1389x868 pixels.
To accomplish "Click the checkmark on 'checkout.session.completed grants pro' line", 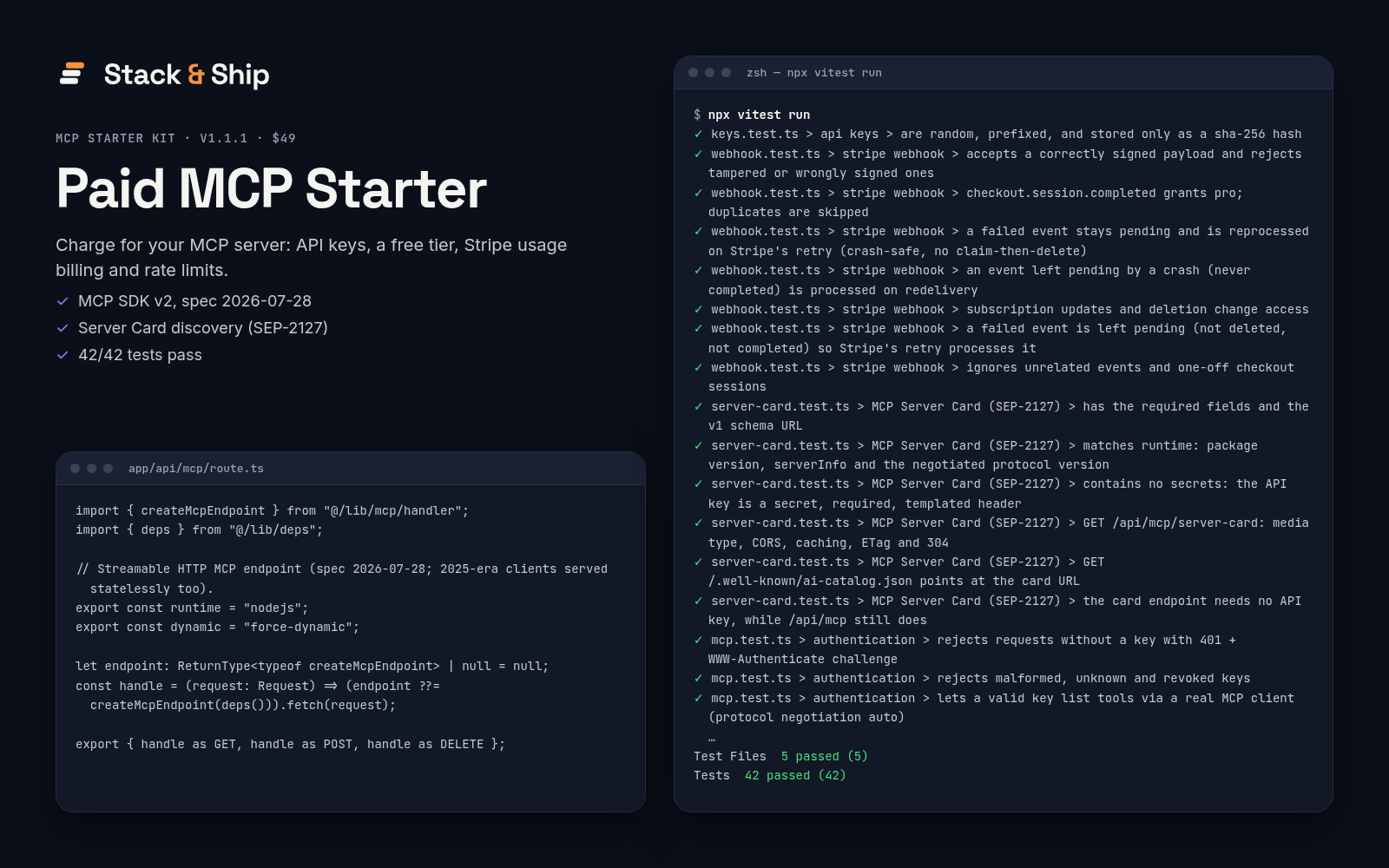I will coord(698,193).
